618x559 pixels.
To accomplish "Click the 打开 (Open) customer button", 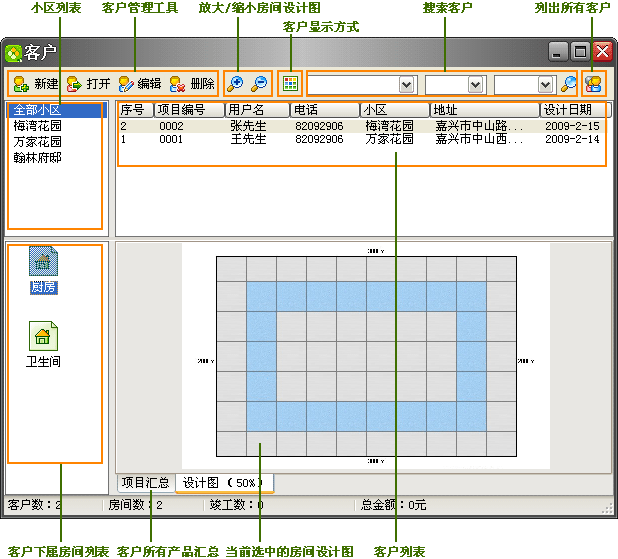I will tap(88, 84).
